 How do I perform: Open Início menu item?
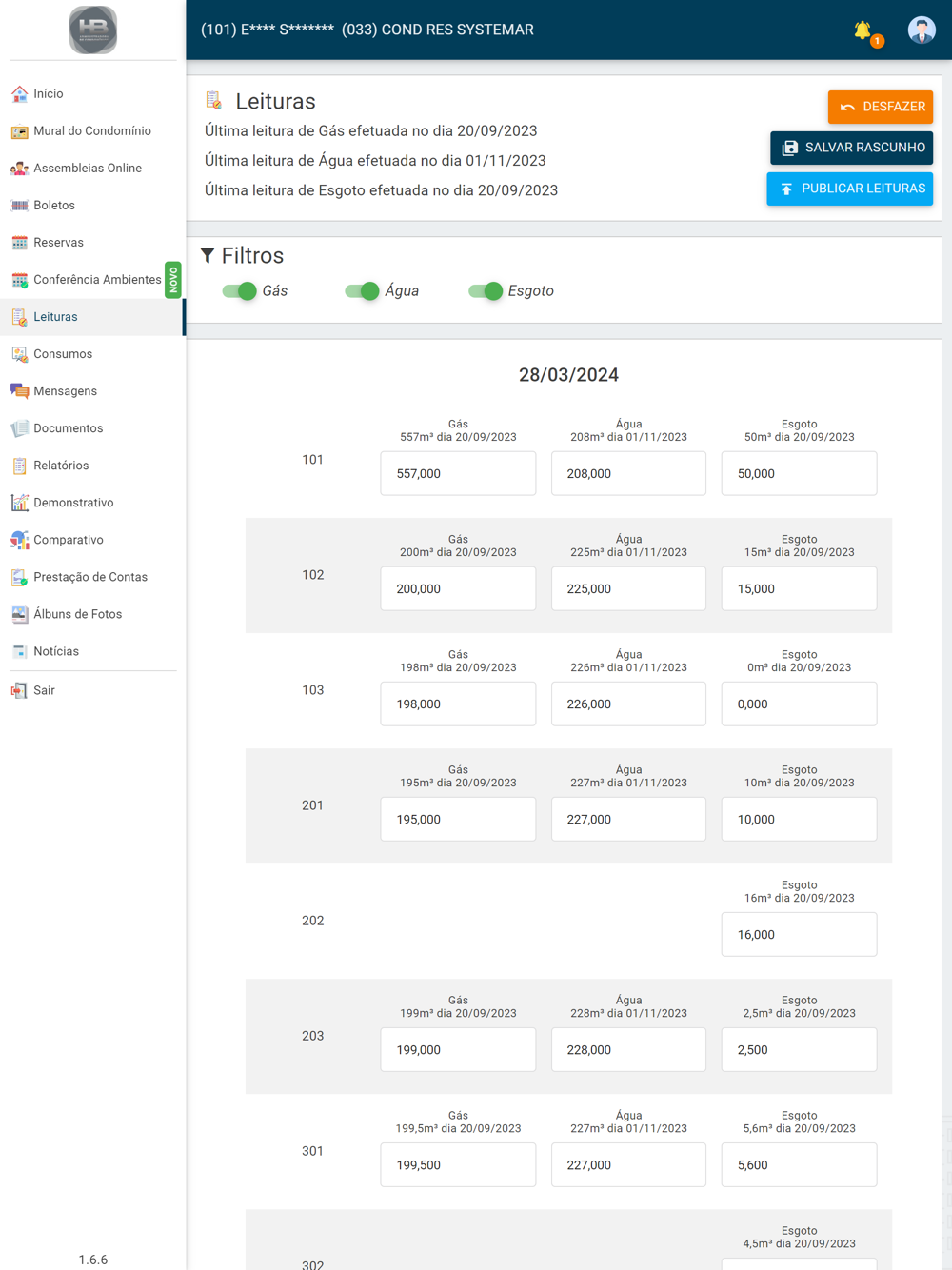pyautogui.click(x=92, y=93)
